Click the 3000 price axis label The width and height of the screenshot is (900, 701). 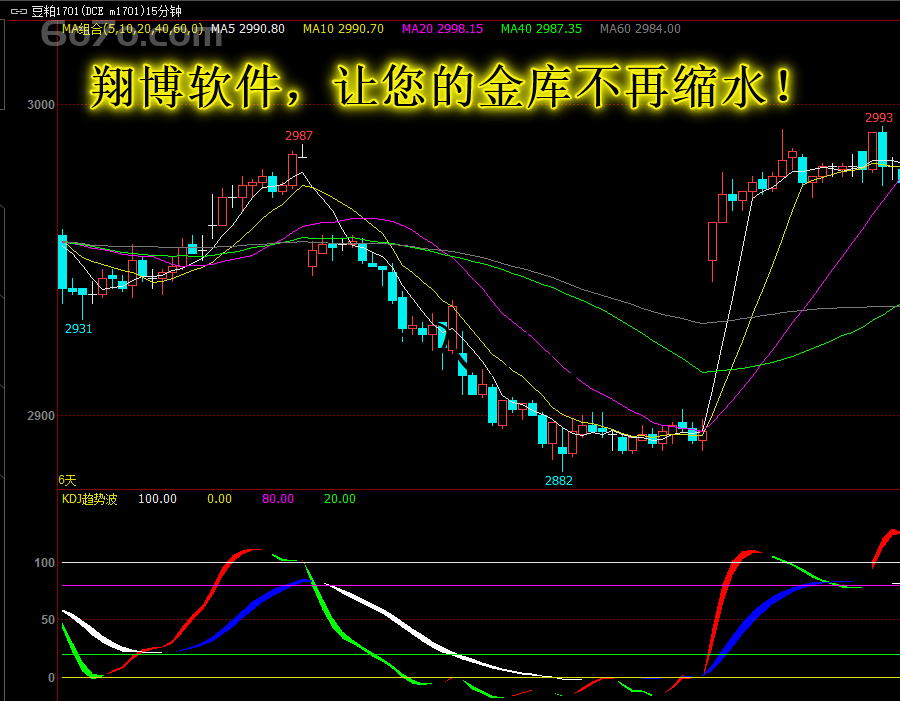coord(41,104)
